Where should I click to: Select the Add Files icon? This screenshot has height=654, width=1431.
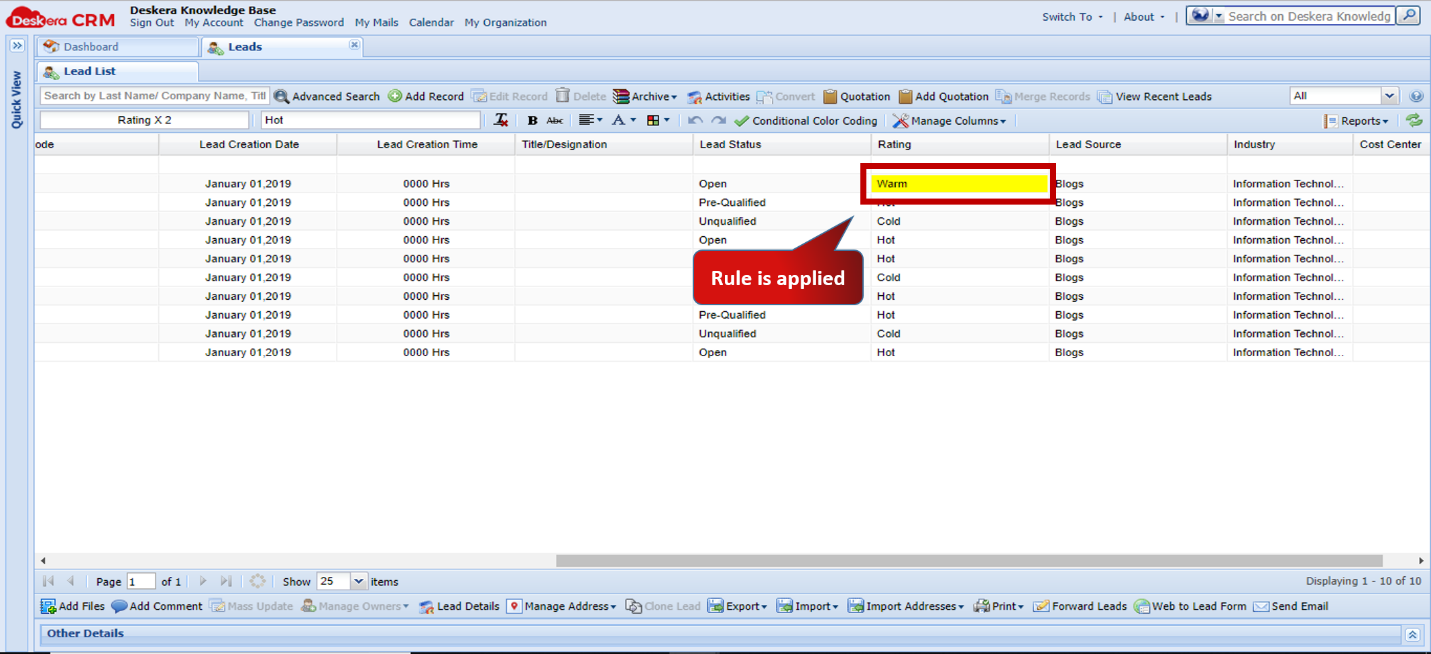point(72,606)
